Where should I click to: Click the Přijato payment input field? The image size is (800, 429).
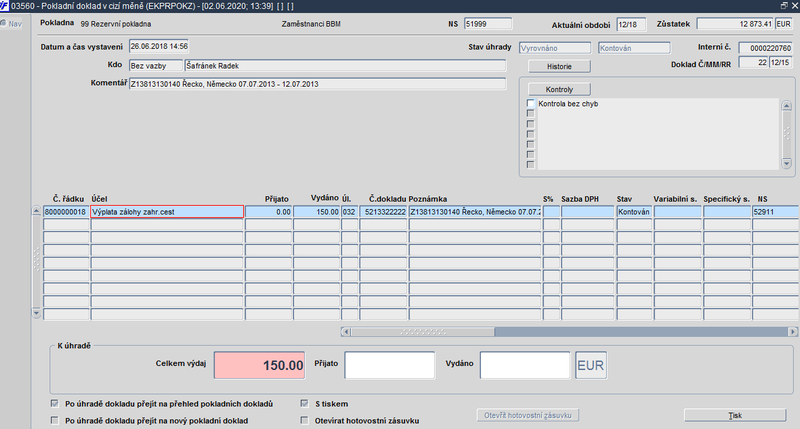390,365
